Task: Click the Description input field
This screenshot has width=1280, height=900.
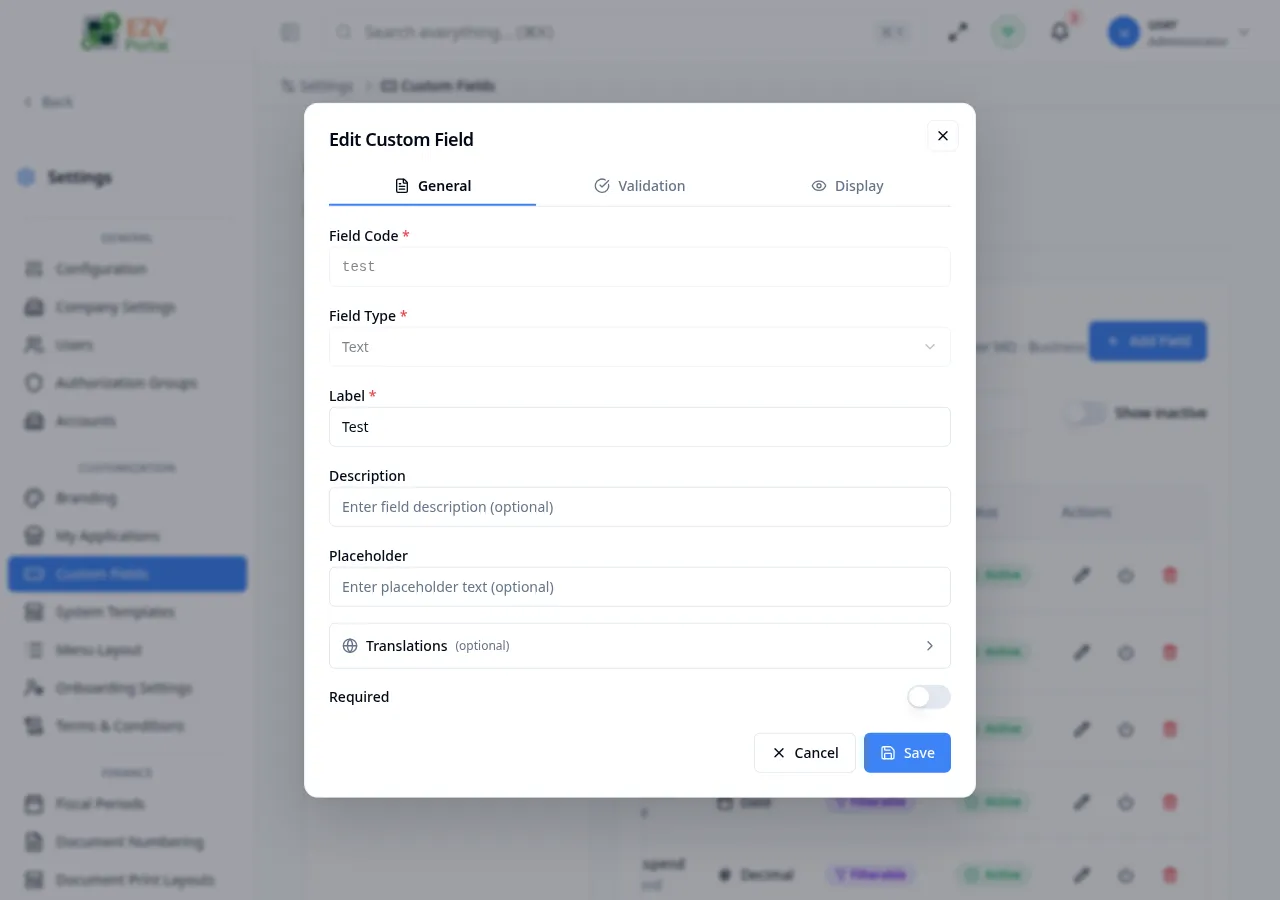Action: [x=639, y=507]
